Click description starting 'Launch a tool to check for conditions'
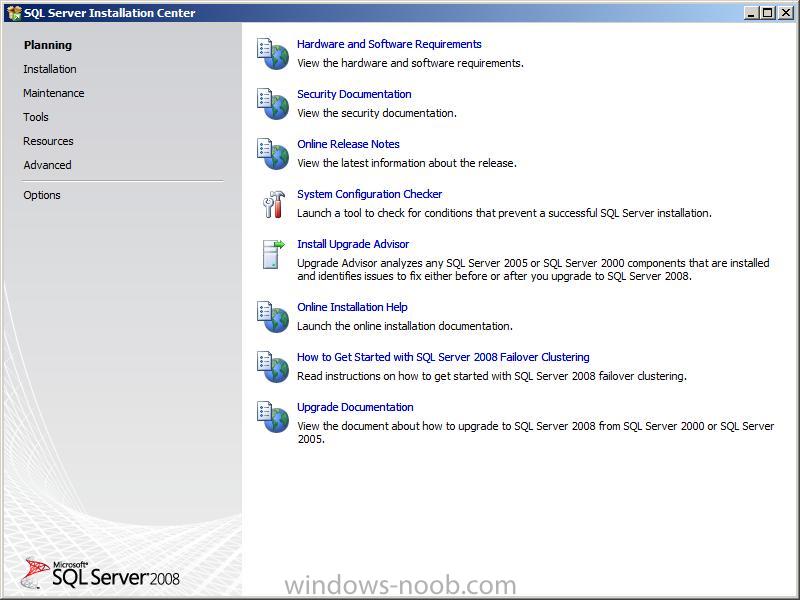Screen dimensions: 800x600 [504, 213]
